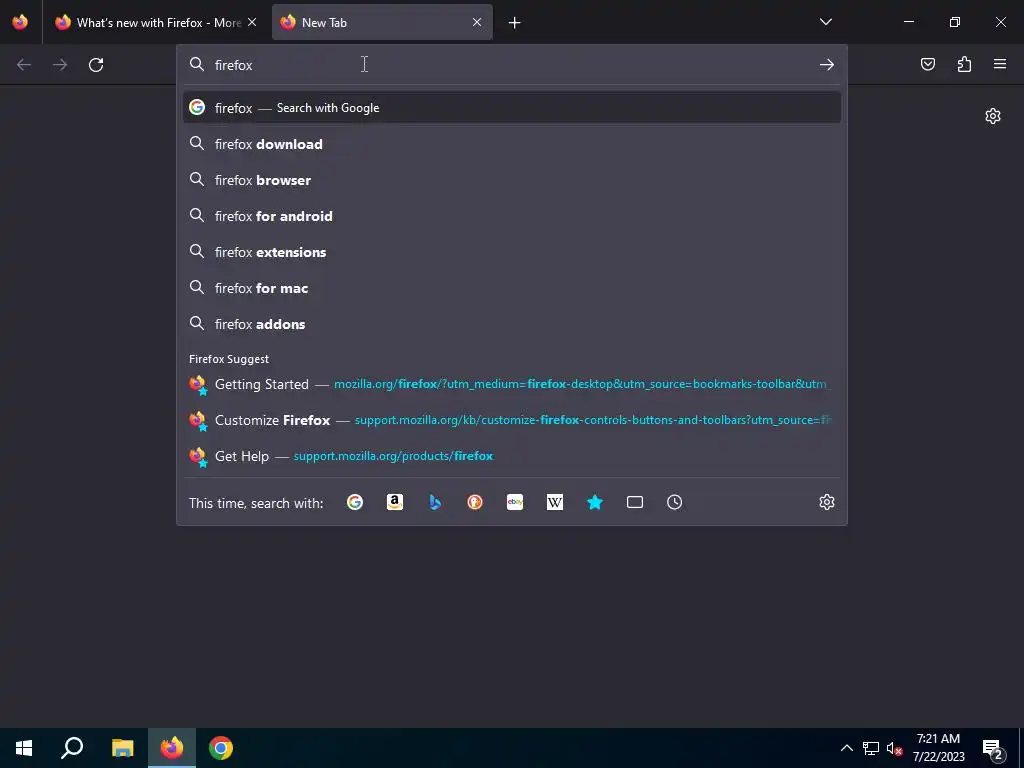The height and width of the screenshot is (768, 1024).
Task: Open Save to Pocket icon
Action: (928, 64)
